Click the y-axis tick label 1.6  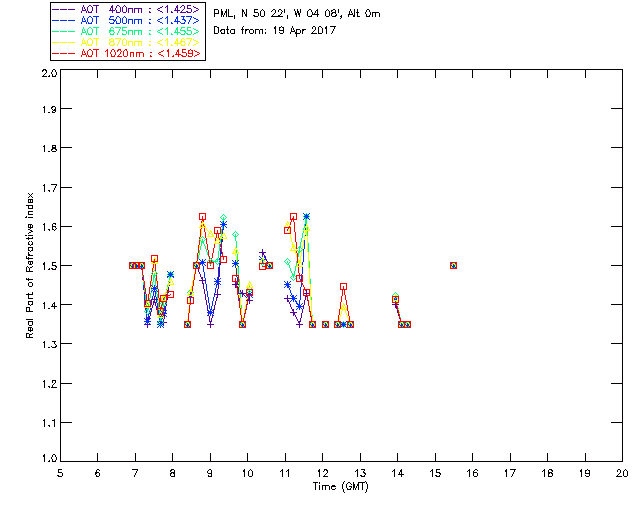pyautogui.click(x=49, y=227)
